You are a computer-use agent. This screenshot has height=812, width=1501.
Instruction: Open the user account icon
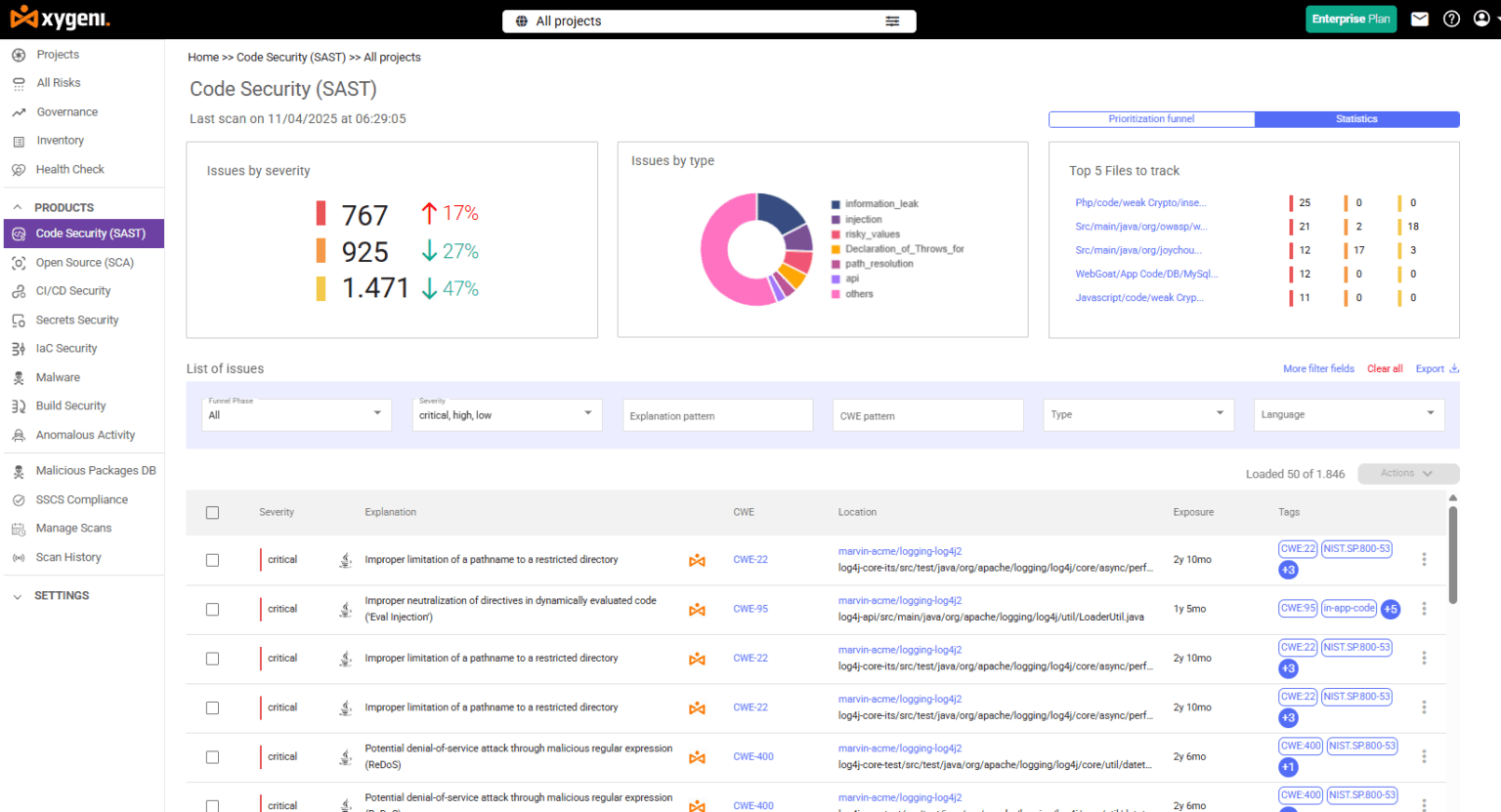pyautogui.click(x=1482, y=19)
